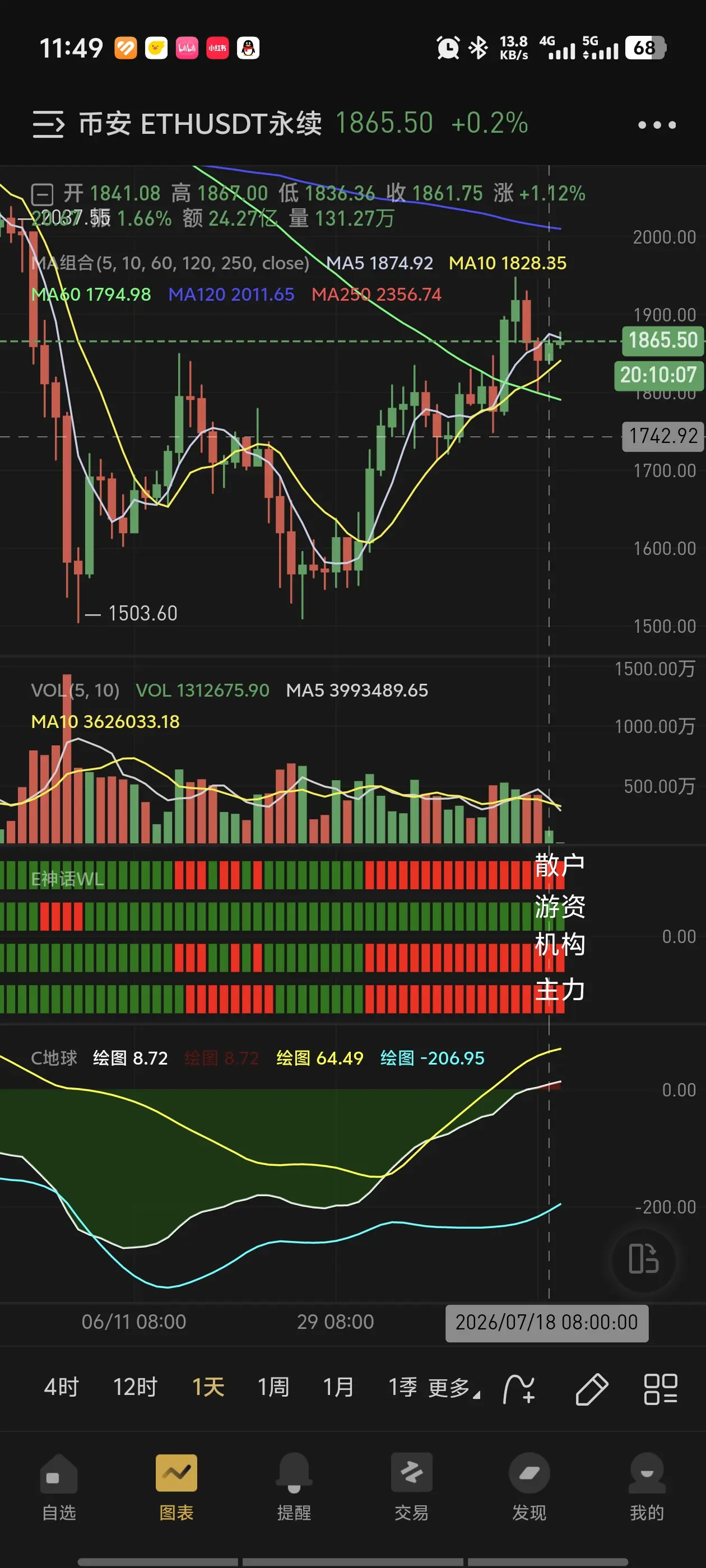Select the 1月 timeframe

coord(338,1387)
